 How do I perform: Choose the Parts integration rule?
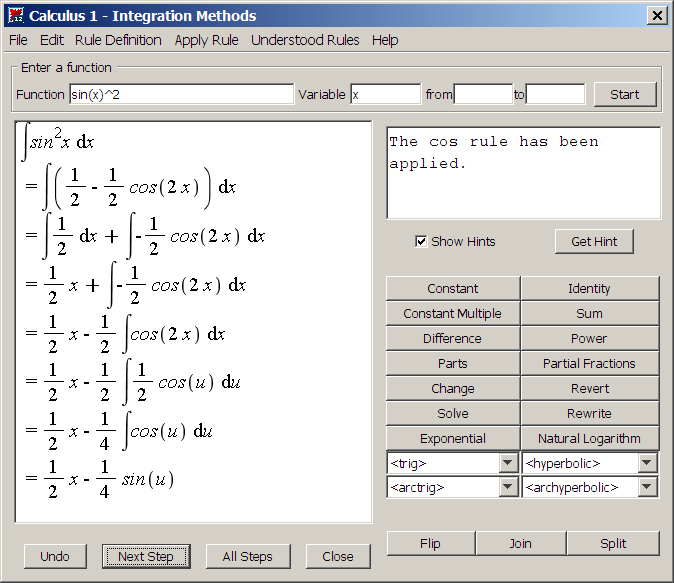tap(452, 363)
